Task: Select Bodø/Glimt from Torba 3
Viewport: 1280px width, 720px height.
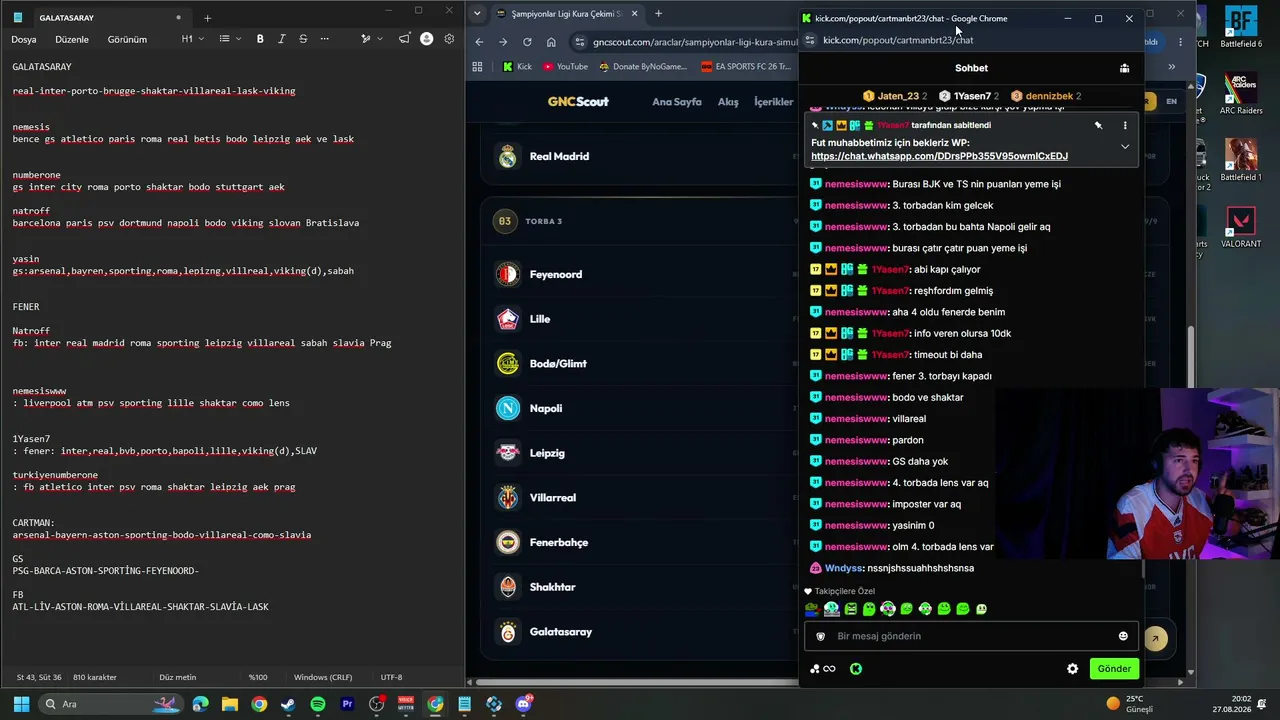Action: [x=640, y=364]
